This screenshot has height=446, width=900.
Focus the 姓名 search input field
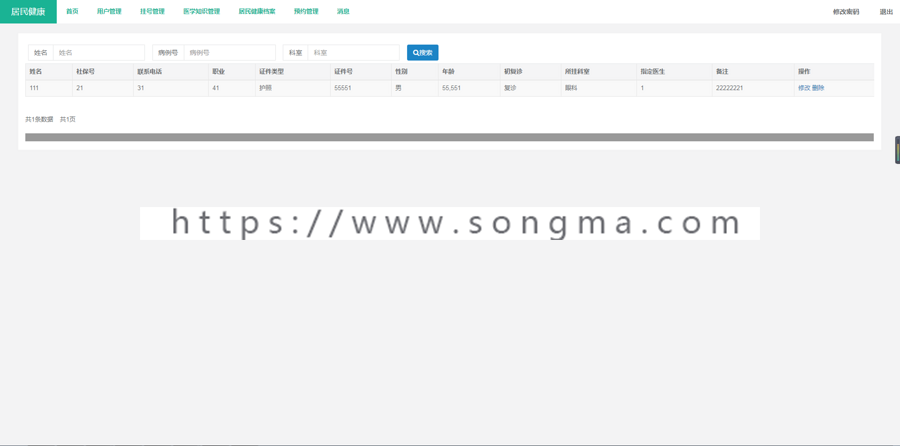click(99, 52)
